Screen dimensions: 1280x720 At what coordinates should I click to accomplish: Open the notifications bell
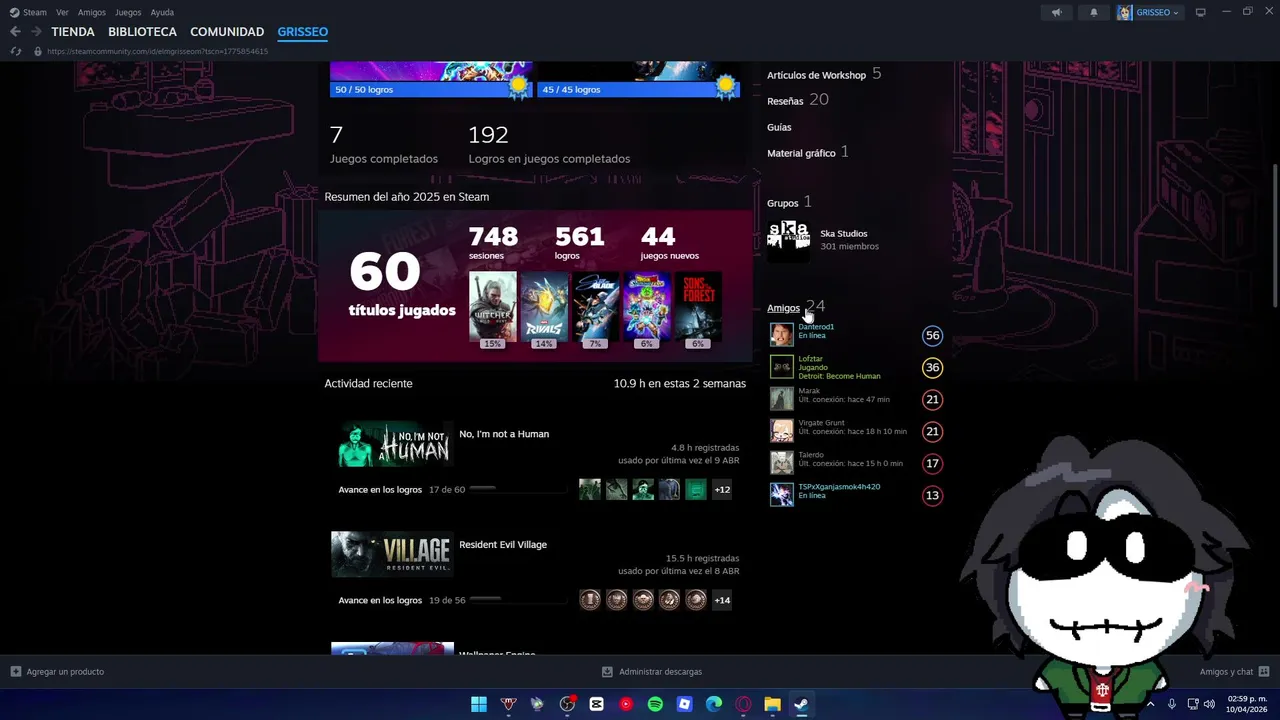click(x=1093, y=12)
